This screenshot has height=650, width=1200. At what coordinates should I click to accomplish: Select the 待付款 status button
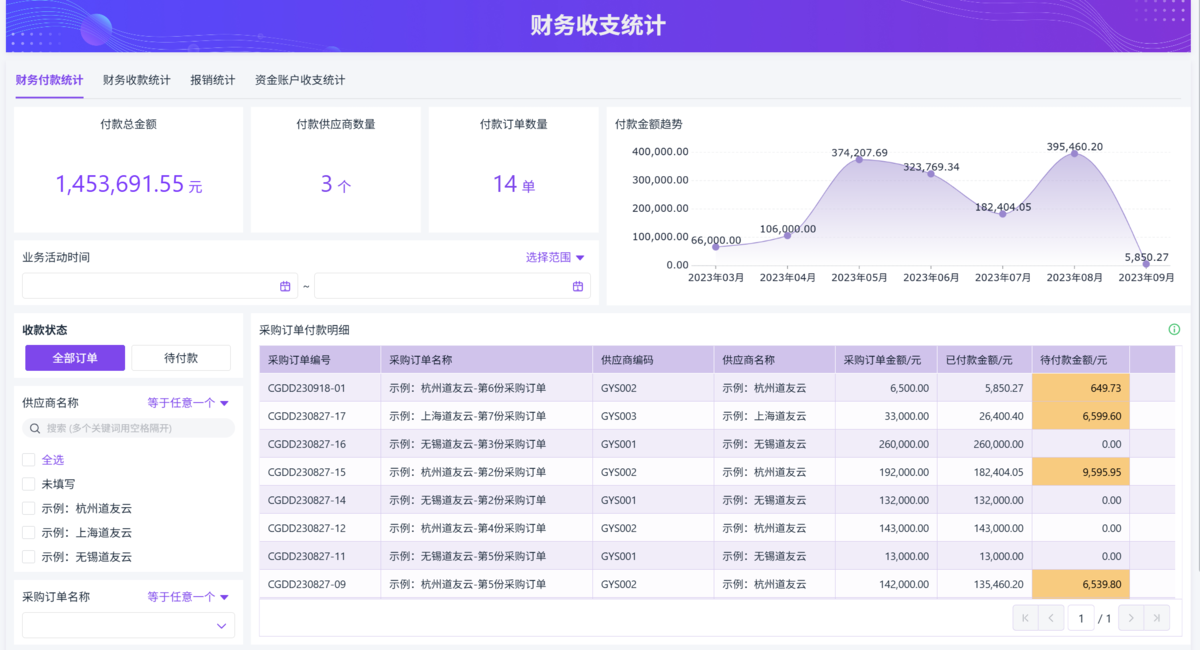(181, 358)
